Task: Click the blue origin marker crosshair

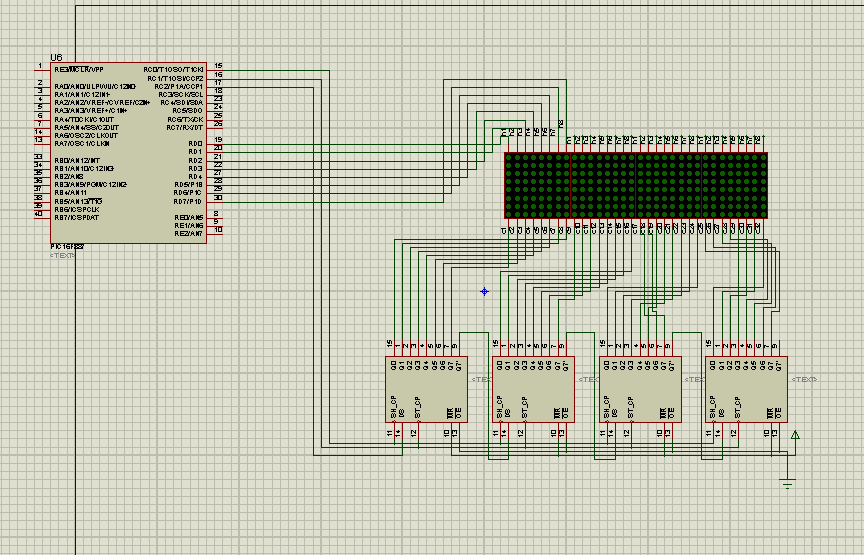Action: pos(484,292)
